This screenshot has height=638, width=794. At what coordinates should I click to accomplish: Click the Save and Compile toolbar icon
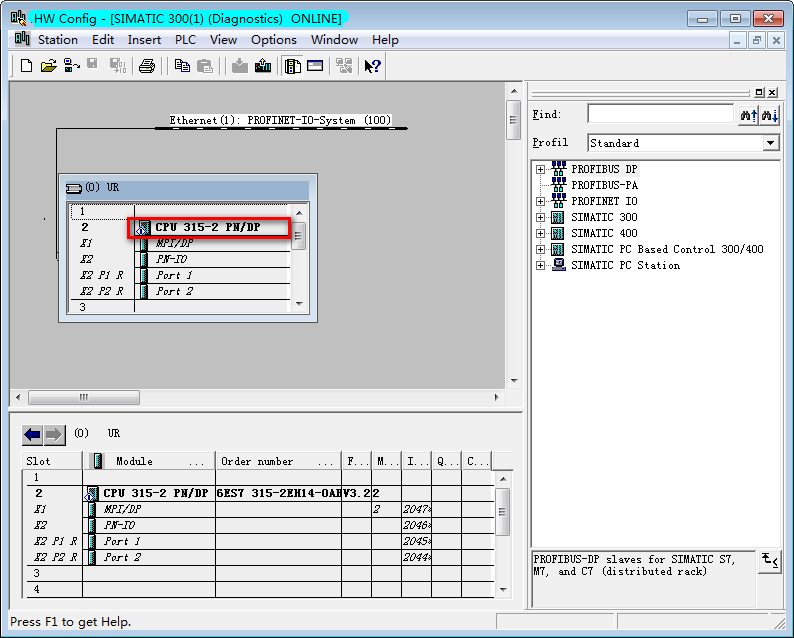click(118, 66)
